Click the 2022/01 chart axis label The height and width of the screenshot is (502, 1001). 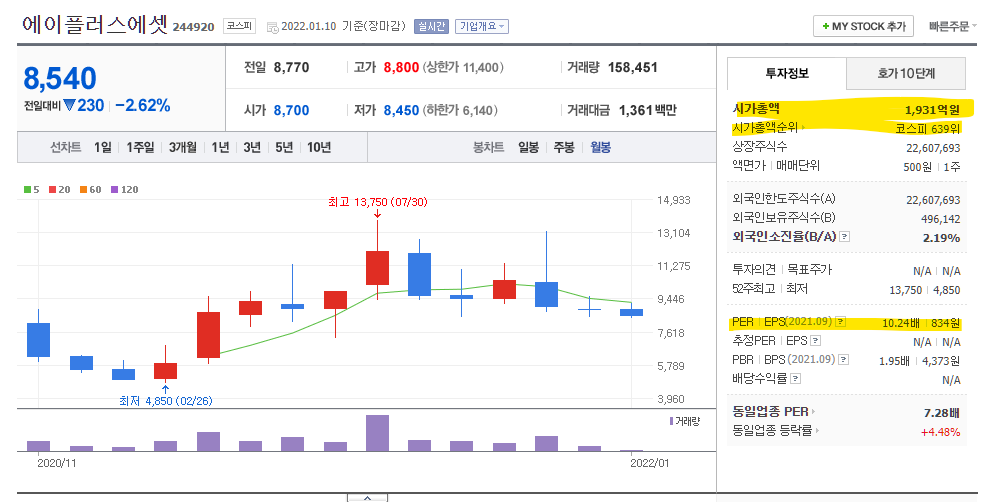(649, 463)
